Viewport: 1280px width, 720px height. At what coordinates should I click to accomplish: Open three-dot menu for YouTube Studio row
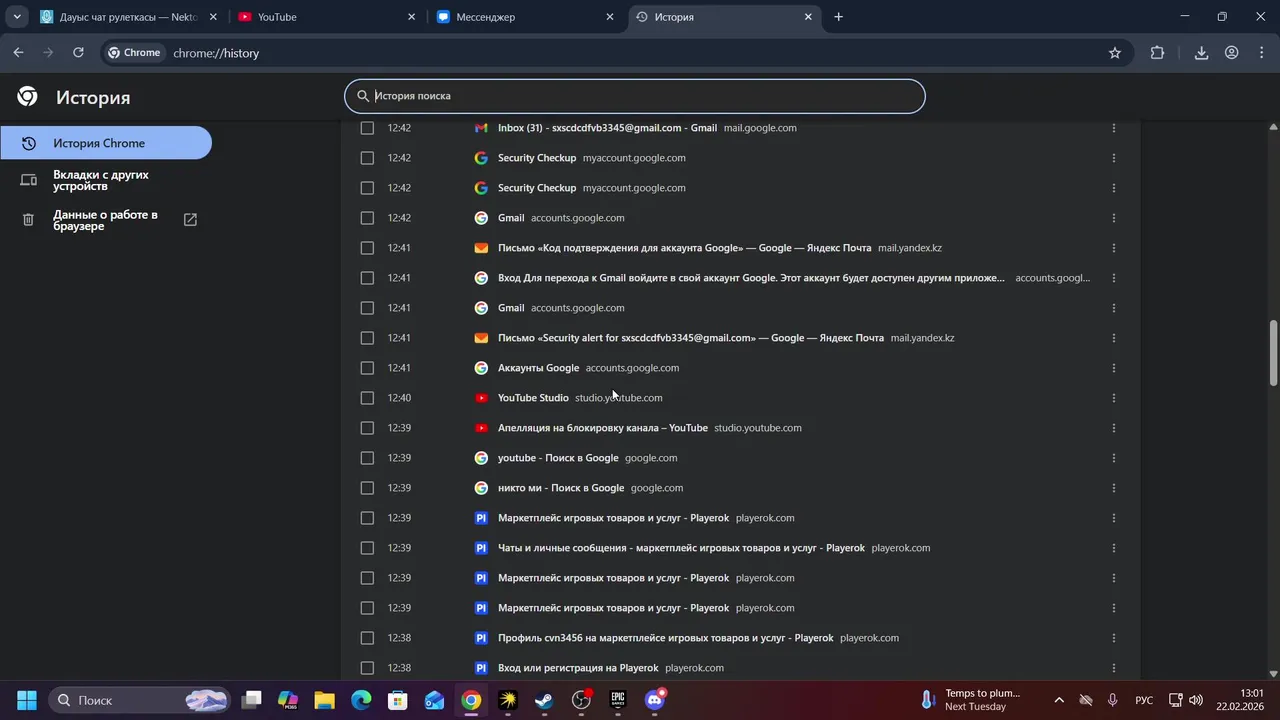(x=1113, y=398)
